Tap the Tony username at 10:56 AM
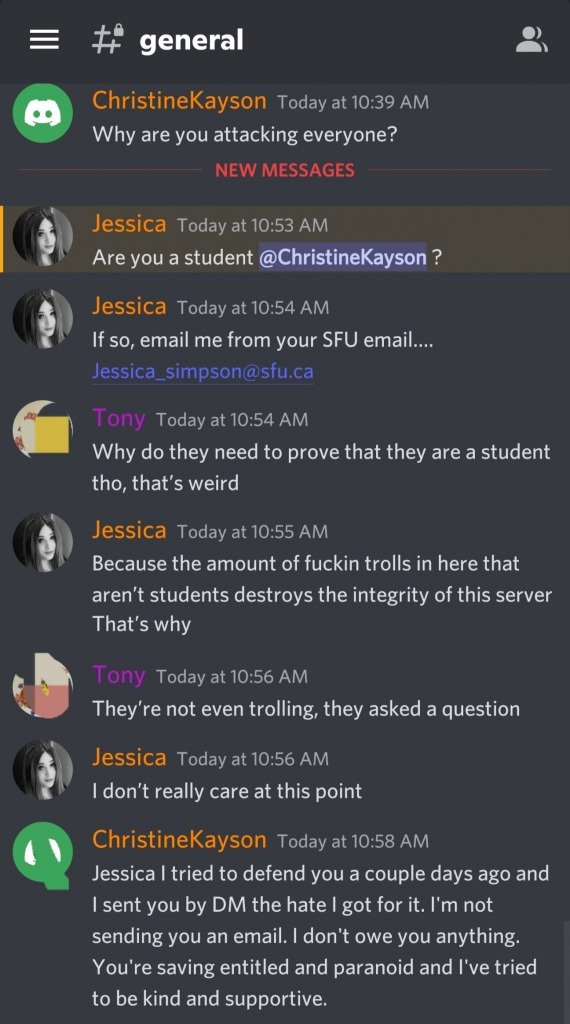570x1024 pixels. pos(119,675)
